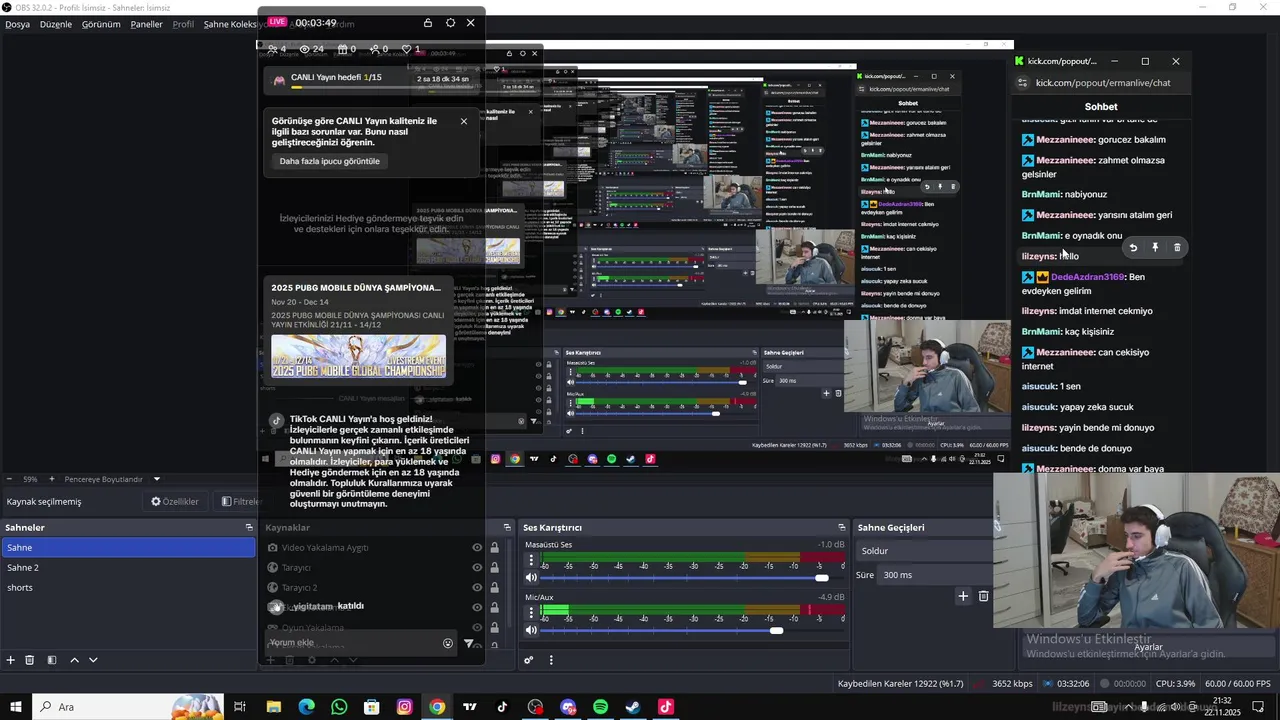
Task: Toggle the lock on the Oyun Yakalama source
Action: (x=494, y=627)
